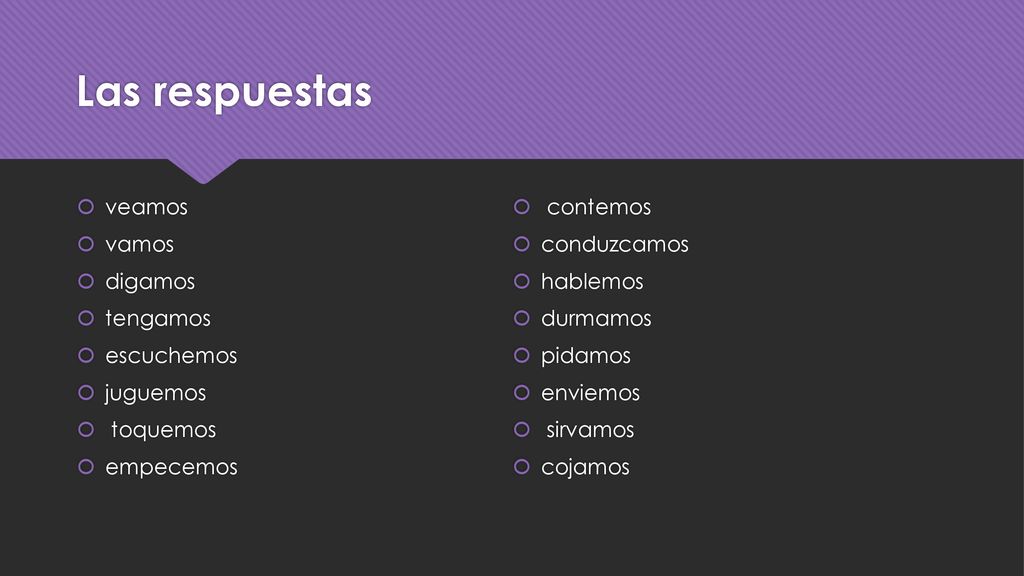Image resolution: width=1024 pixels, height=576 pixels.
Task: Click the purple striped header banner
Action: 512,79
